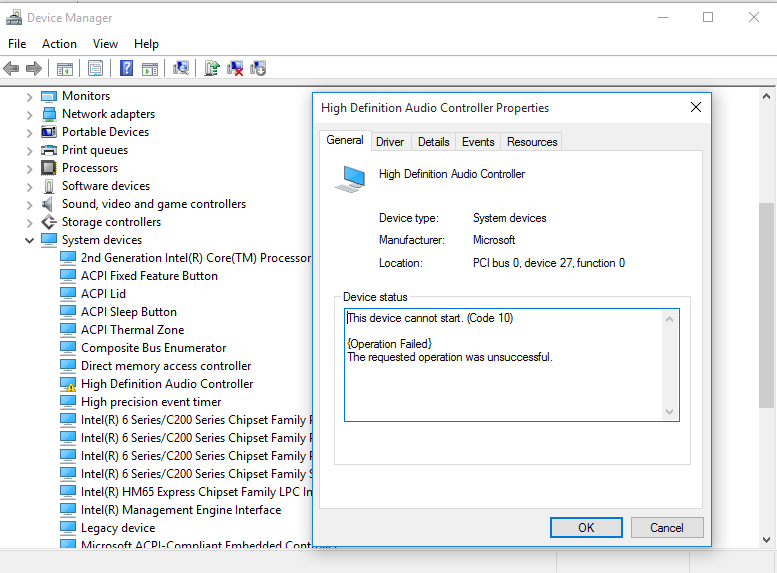
Task: Scan for hardware changes icon
Action: tap(181, 68)
